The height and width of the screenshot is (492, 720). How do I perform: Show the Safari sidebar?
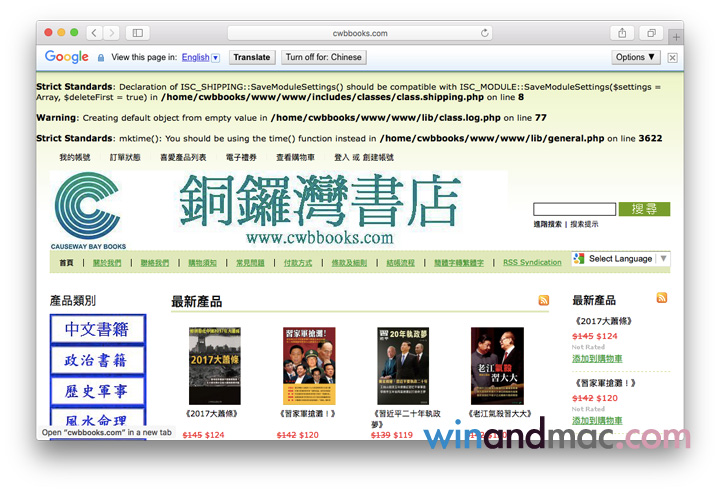click(x=137, y=33)
